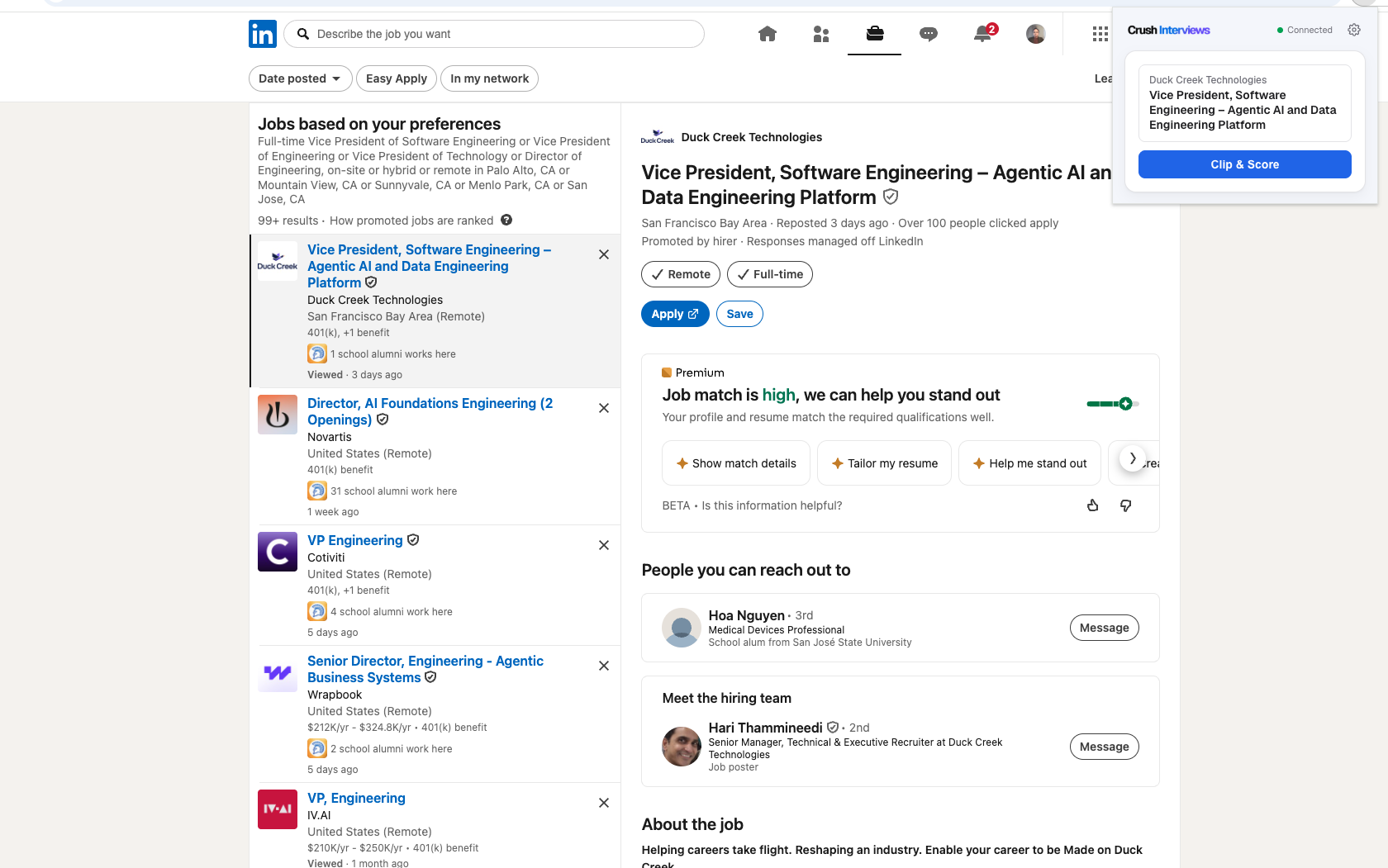
Task: Show next Premium suggestion with chevron arrow
Action: pyautogui.click(x=1133, y=458)
